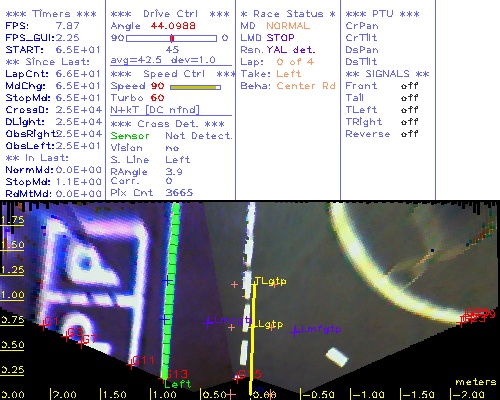The image size is (500, 400).
Task: Click the N+kT [DC nfnd] text
Action: click(x=155, y=110)
